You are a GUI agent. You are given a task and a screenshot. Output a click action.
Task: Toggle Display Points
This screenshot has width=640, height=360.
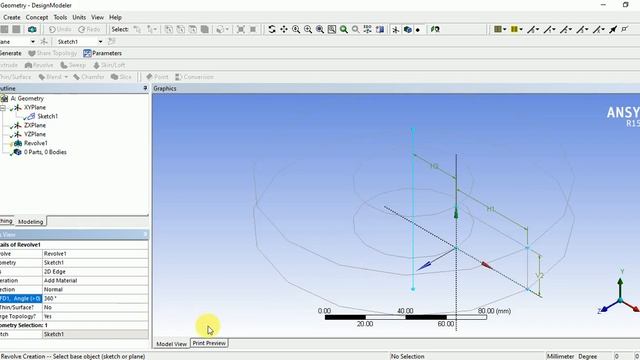click(x=418, y=29)
